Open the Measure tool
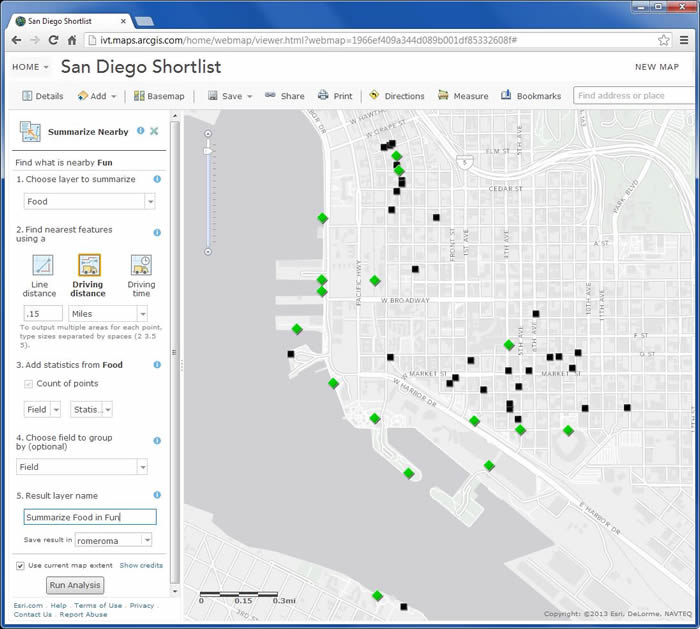Image resolution: width=700 pixels, height=629 pixels. click(463, 96)
